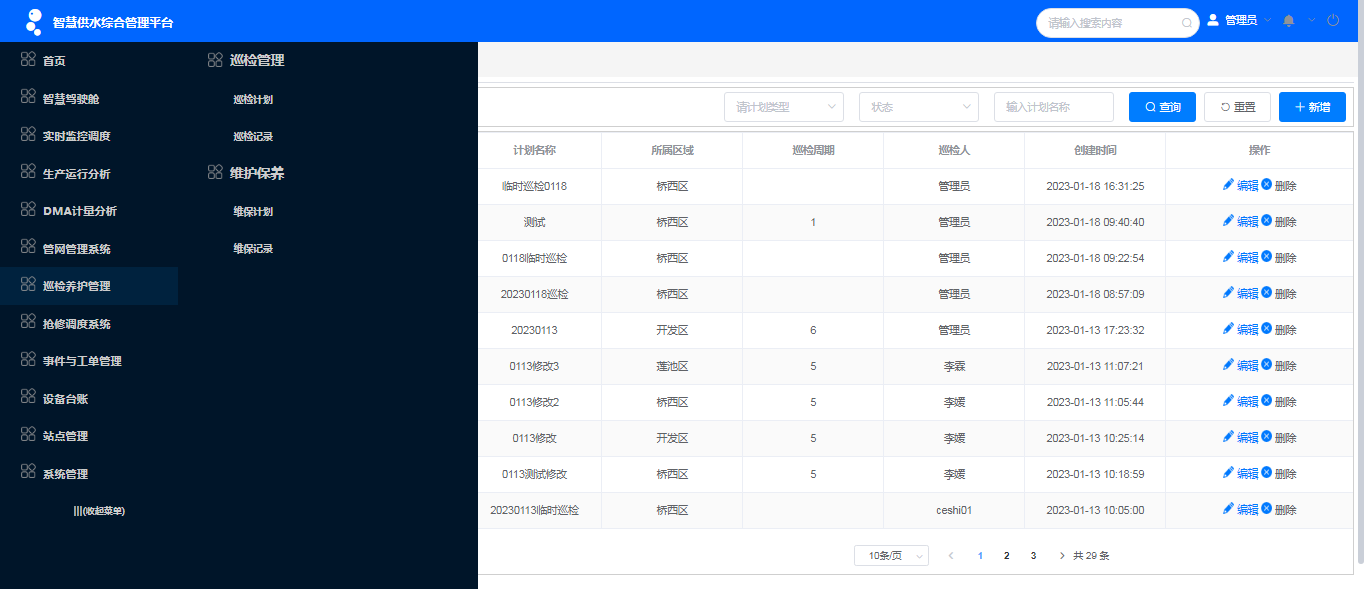The image size is (1364, 589).
Task: Click pencil edit icon for 临时巡检0118 row
Action: pos(1228,185)
